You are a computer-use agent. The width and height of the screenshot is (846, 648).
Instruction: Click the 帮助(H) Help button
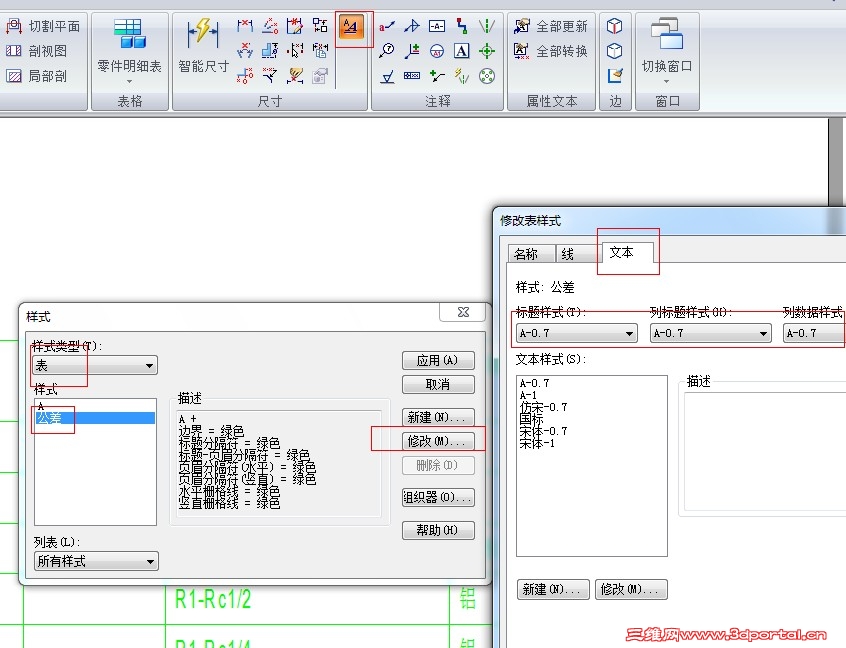point(438,530)
